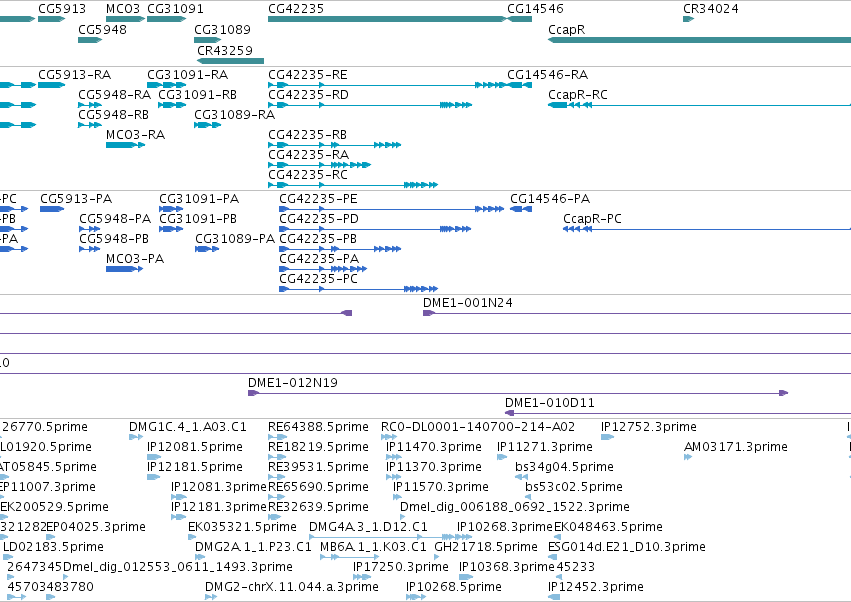
Task: Click EST AM03171.3prime
Action: click(x=688, y=457)
